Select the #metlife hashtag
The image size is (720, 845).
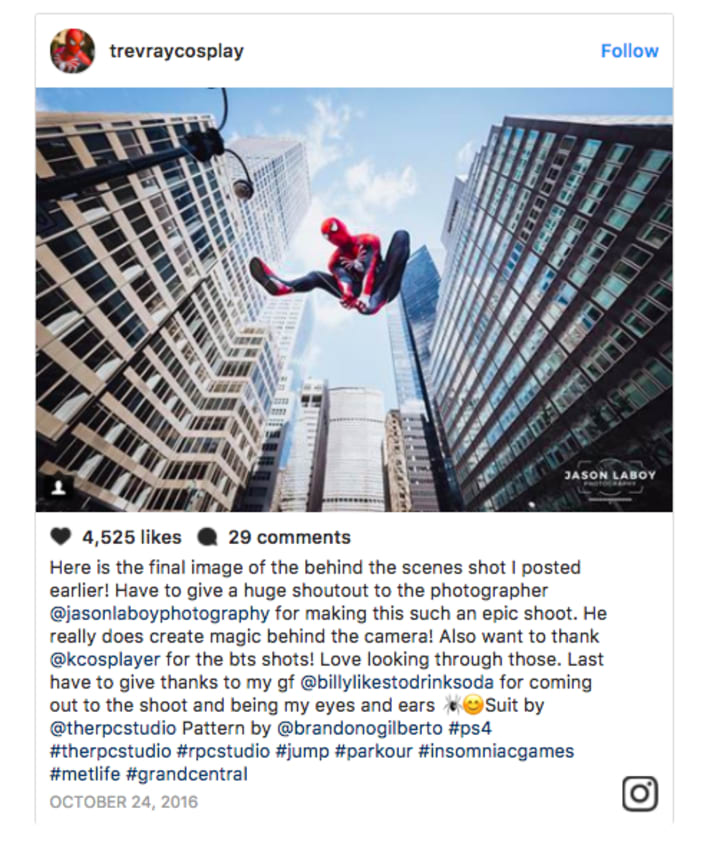click(x=85, y=774)
